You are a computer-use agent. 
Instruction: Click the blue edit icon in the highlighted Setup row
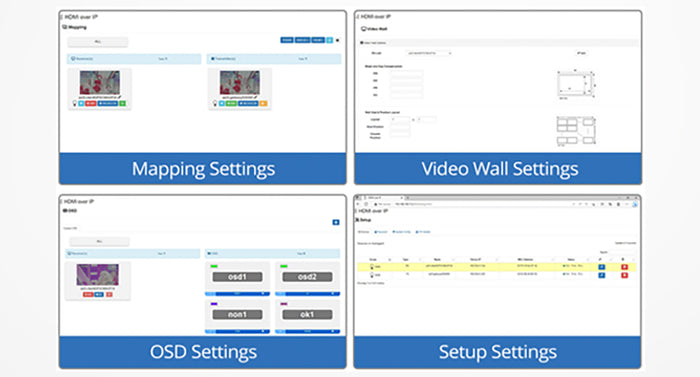tap(601, 267)
